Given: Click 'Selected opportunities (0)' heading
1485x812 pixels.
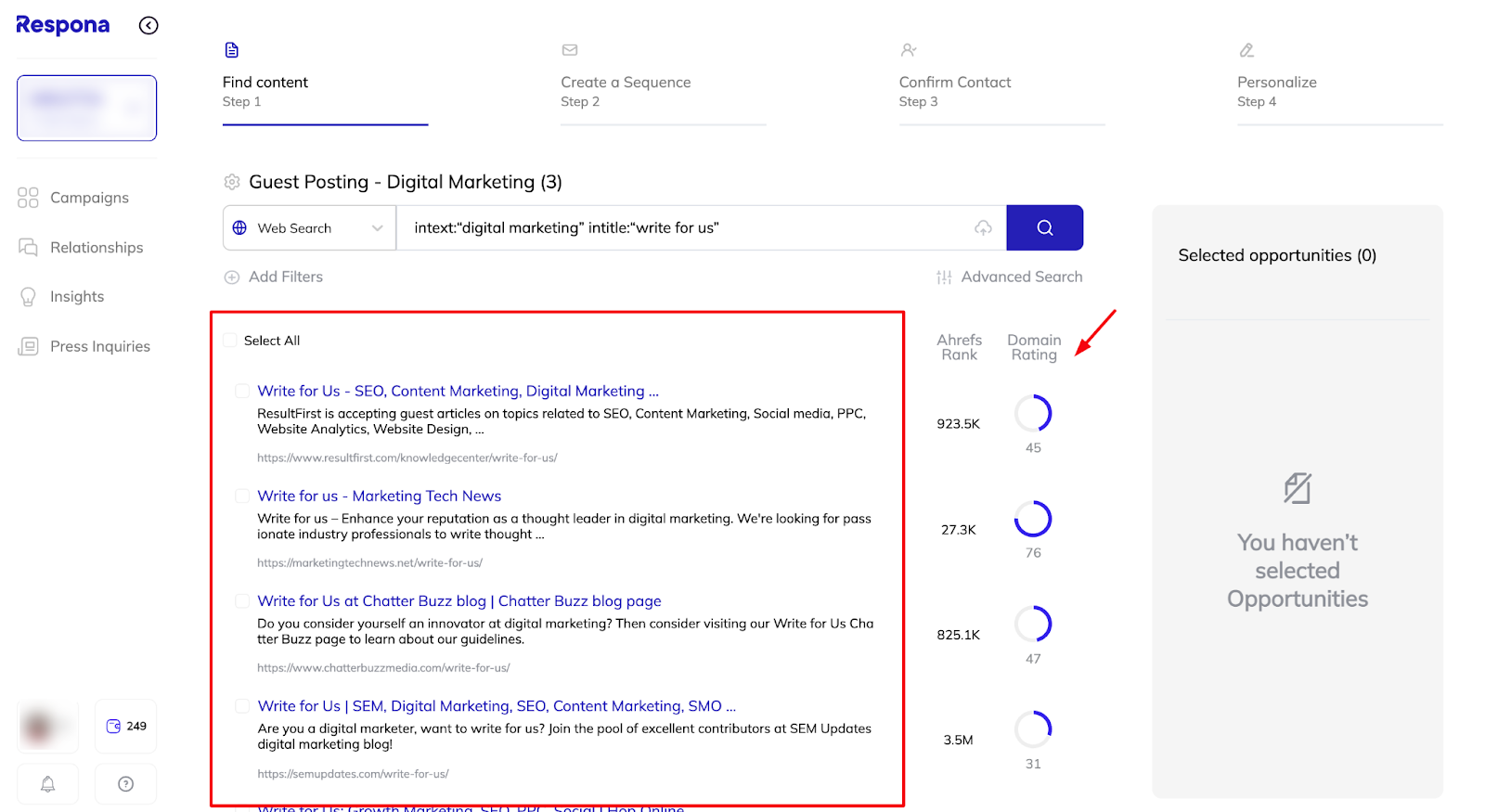Looking at the screenshot, I should tap(1277, 255).
